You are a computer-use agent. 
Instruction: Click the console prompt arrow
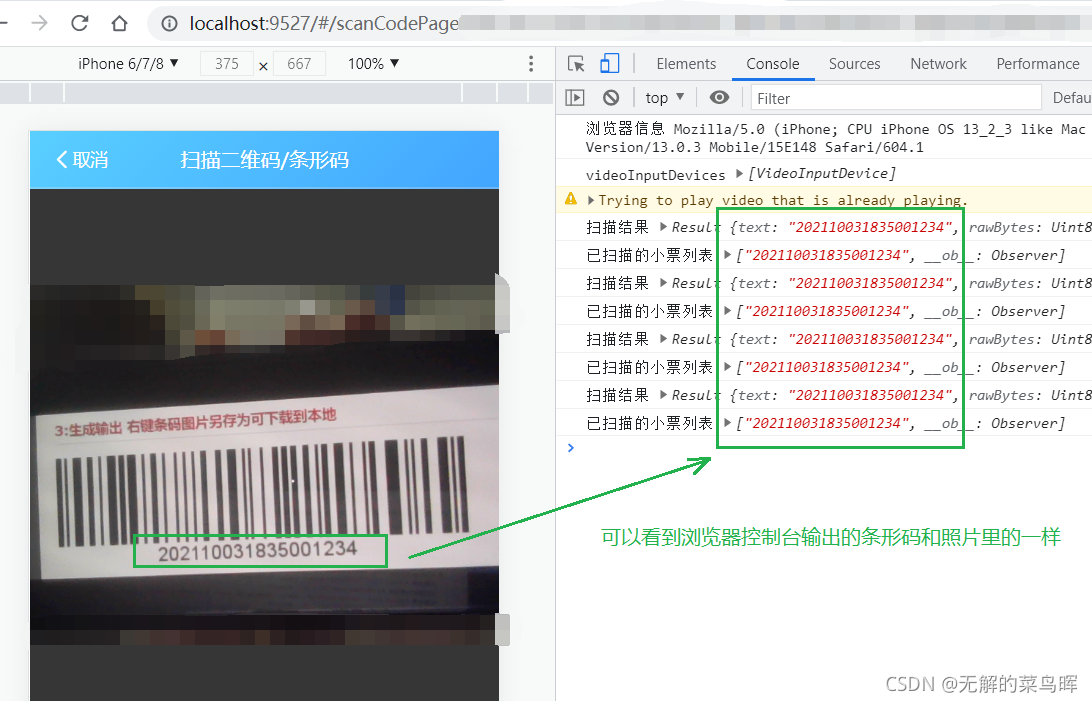[571, 448]
